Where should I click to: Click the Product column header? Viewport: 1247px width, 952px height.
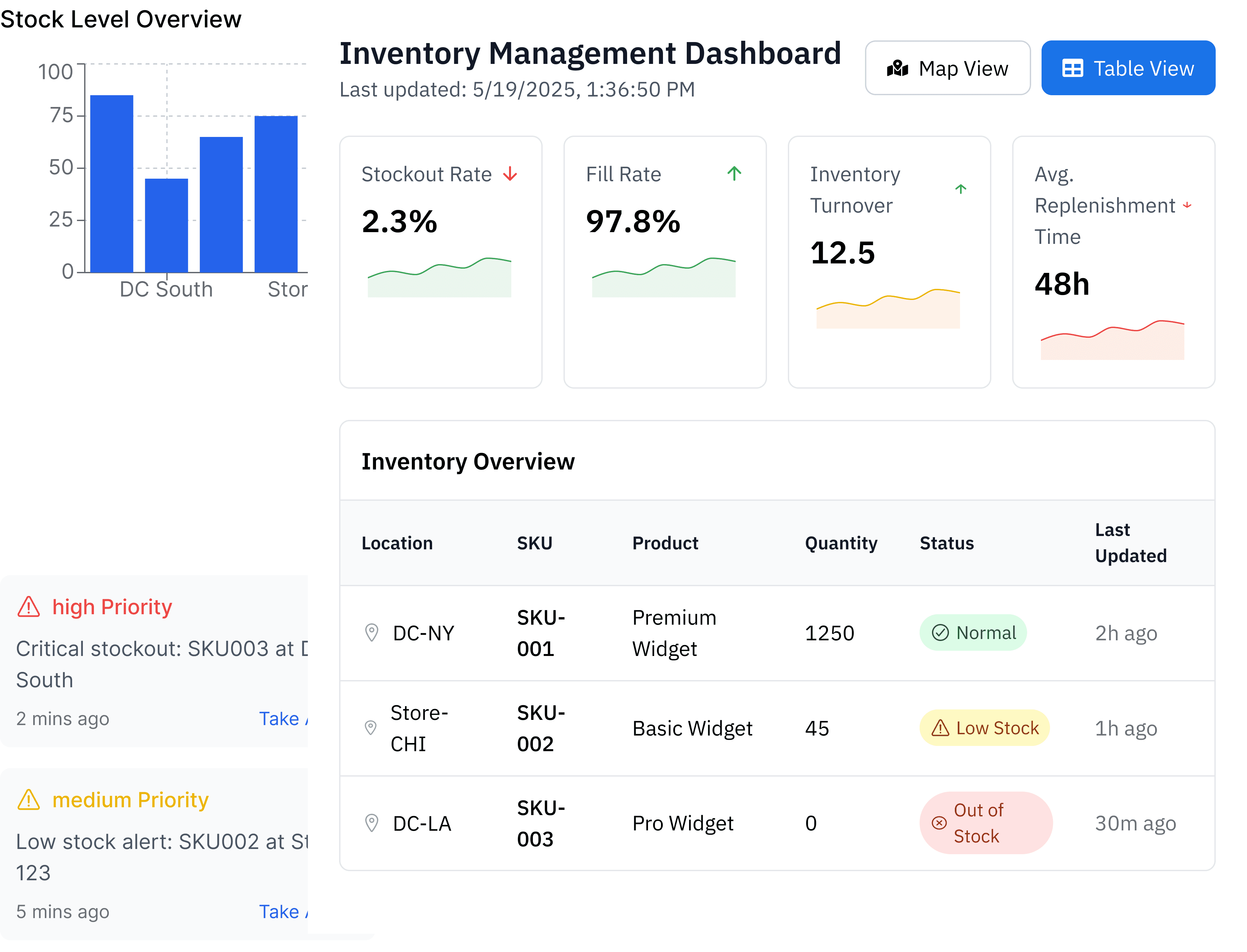[665, 543]
